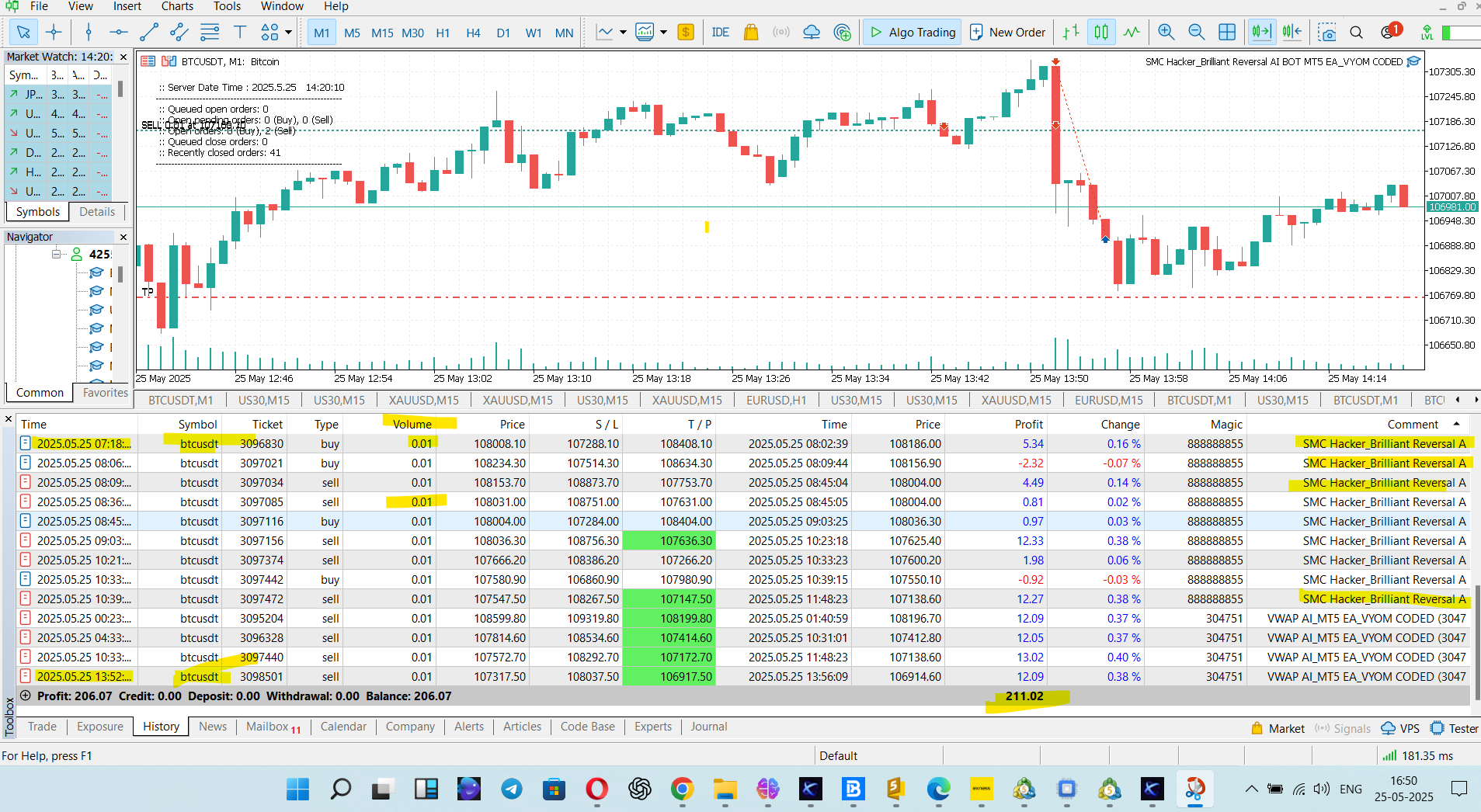Open the Charts menu
Screen dimensions: 1481x812
tap(177, 7)
